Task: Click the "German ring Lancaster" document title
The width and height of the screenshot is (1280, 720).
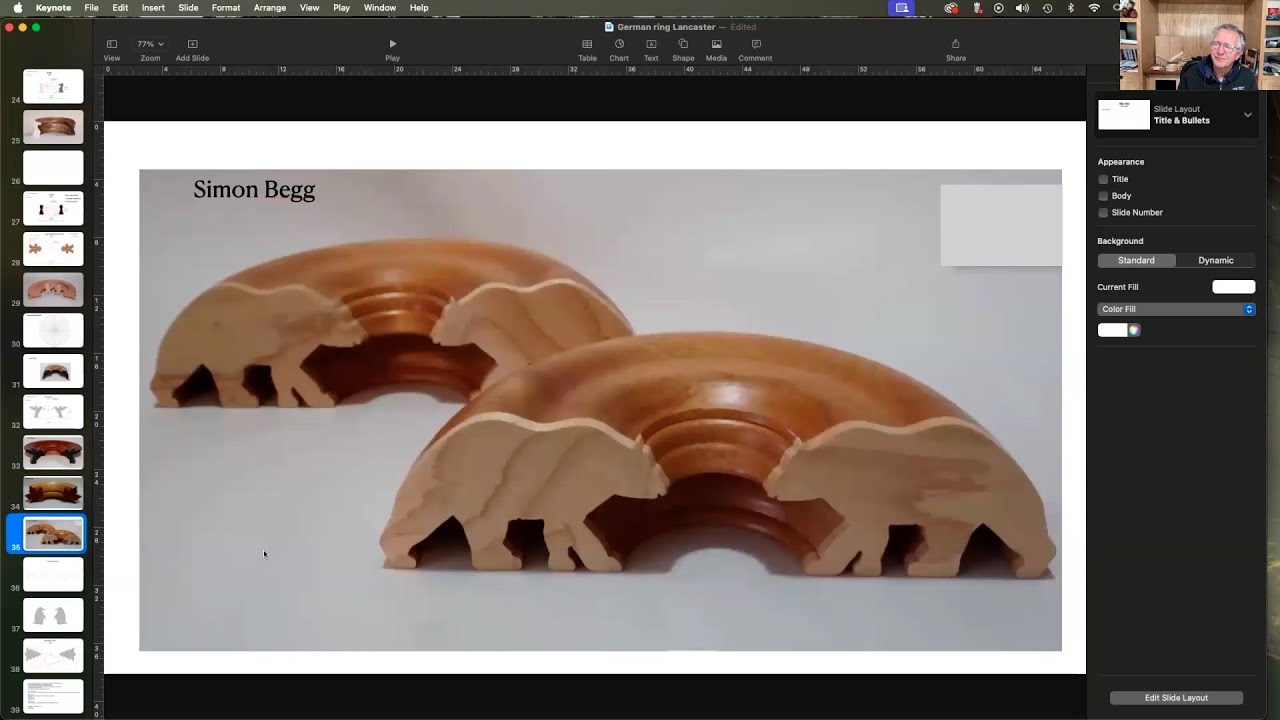Action: [x=666, y=27]
